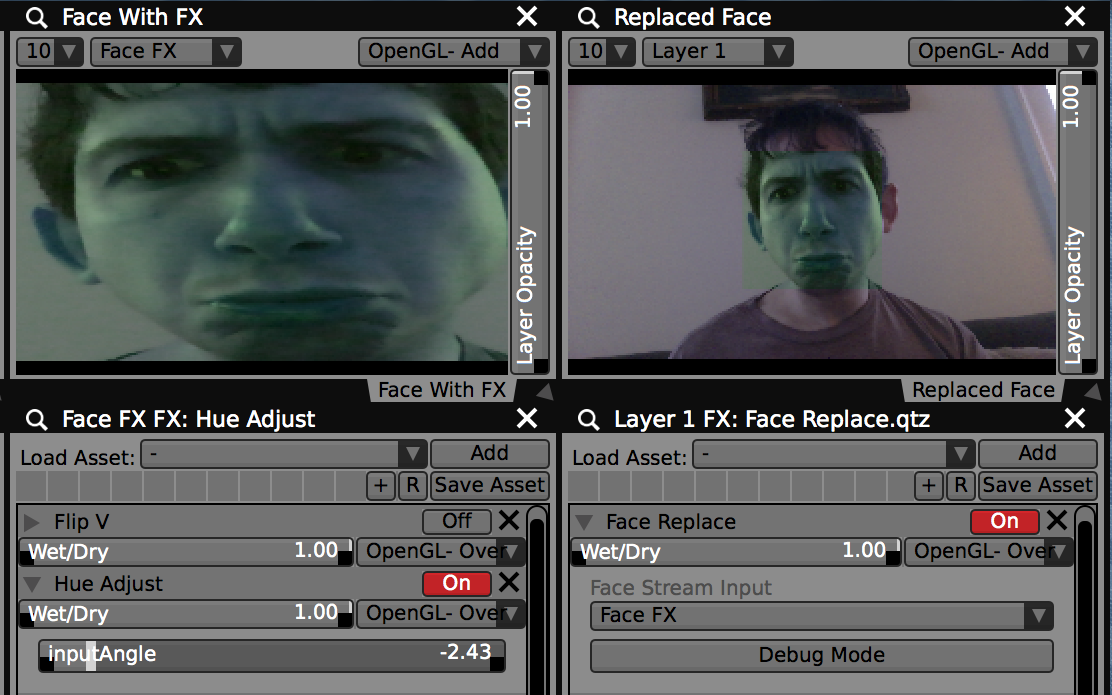The width and height of the screenshot is (1112, 695).
Task: Adjust Layer Opacity slider in Face With FX
Action: [528, 221]
